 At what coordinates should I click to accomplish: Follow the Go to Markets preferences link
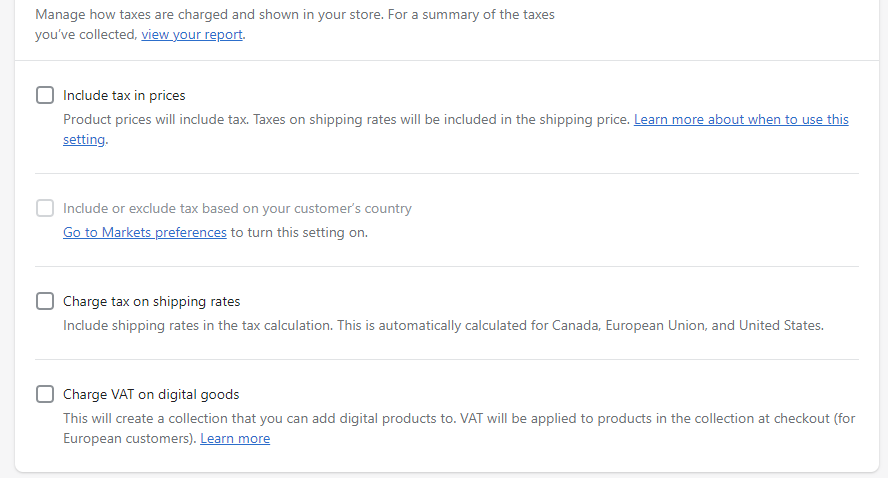(145, 232)
